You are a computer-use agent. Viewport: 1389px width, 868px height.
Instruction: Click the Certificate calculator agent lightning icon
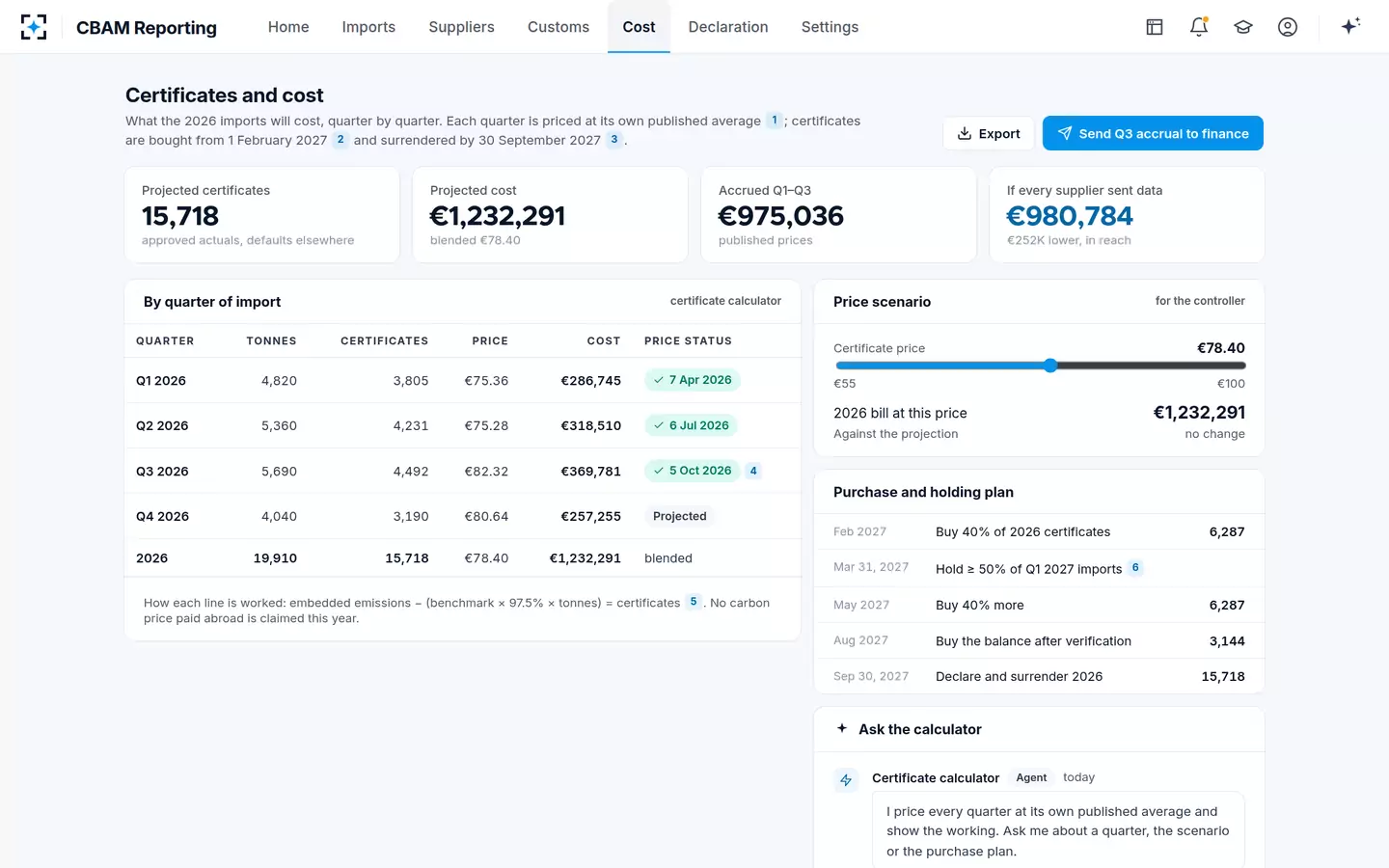846,780
